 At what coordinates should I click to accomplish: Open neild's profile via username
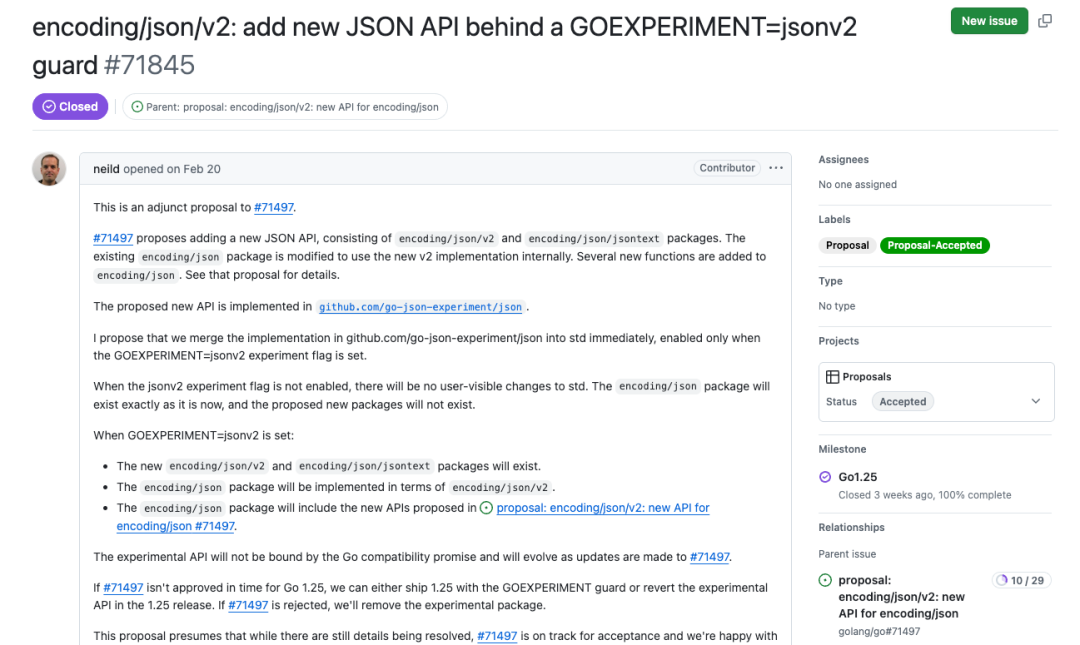point(106,168)
